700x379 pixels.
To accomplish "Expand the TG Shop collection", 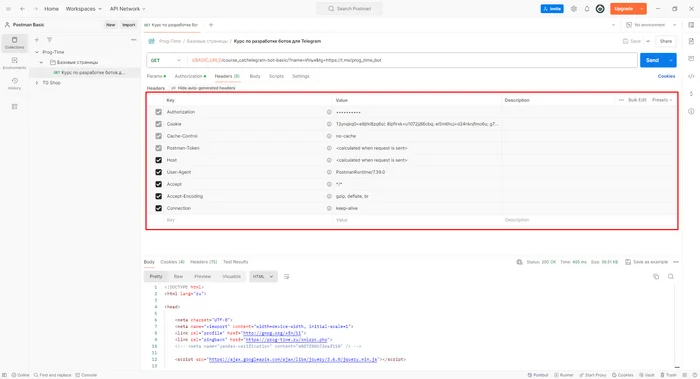I will click(x=37, y=83).
